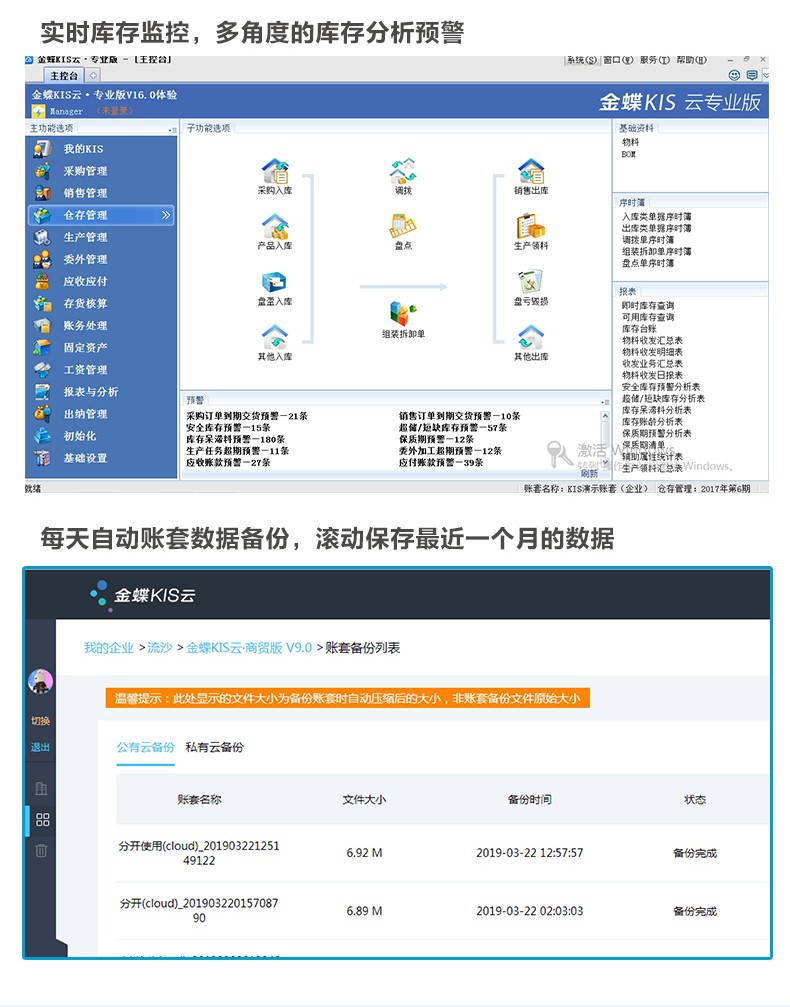Open 入库类单据序时簿
The height and width of the screenshot is (1007, 790).
[656, 217]
